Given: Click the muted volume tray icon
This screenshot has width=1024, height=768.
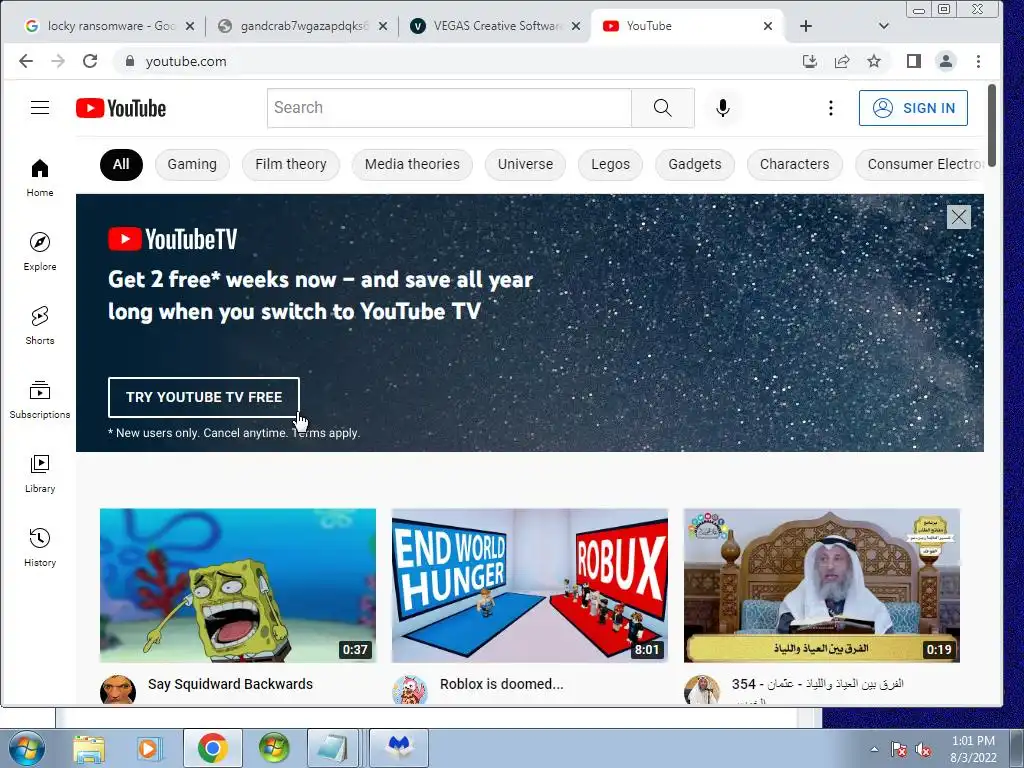Looking at the screenshot, I should 923,750.
